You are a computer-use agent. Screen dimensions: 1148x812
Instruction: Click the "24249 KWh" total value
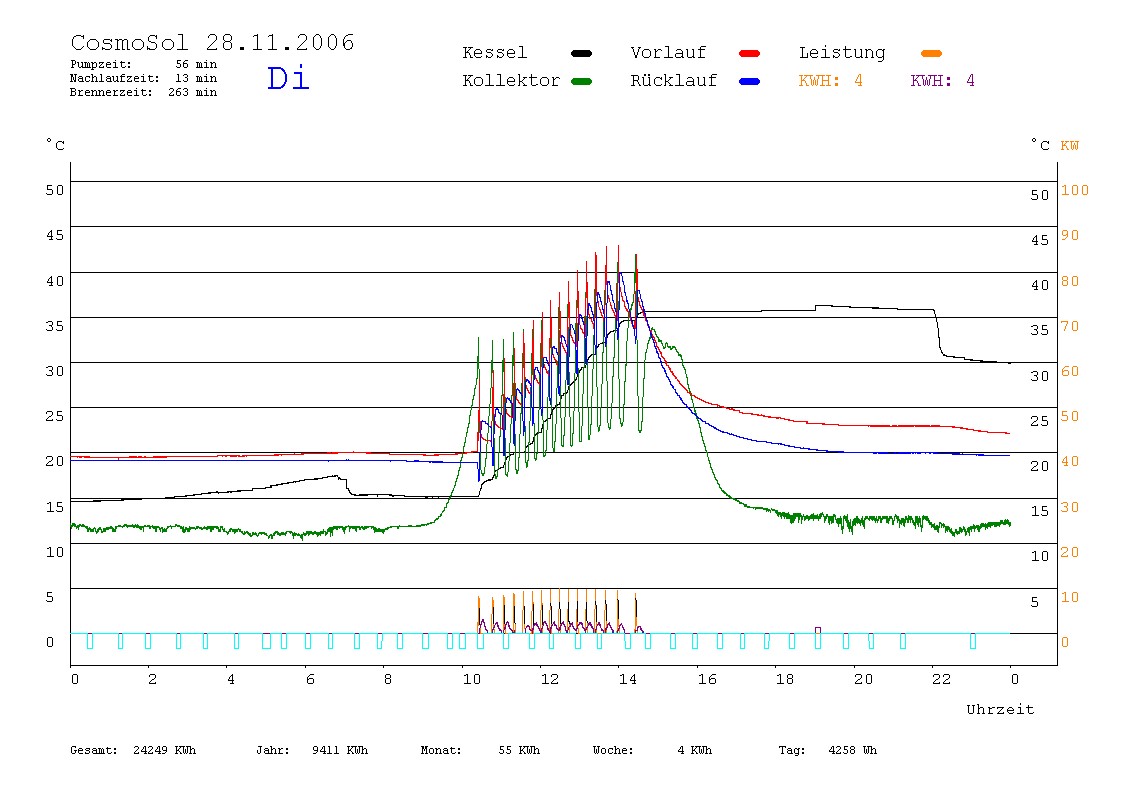click(165, 750)
